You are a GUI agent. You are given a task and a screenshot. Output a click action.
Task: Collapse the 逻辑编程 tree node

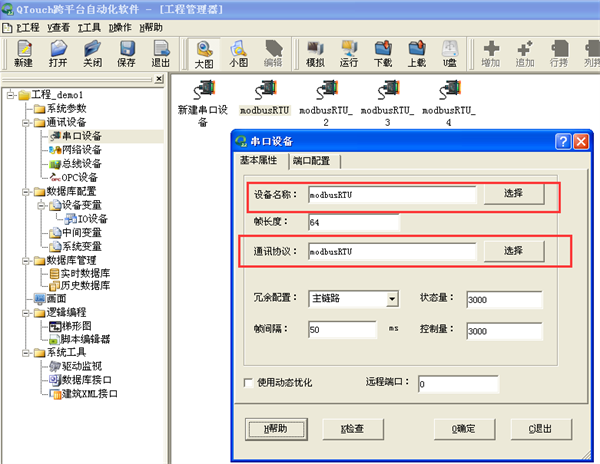point(26,313)
